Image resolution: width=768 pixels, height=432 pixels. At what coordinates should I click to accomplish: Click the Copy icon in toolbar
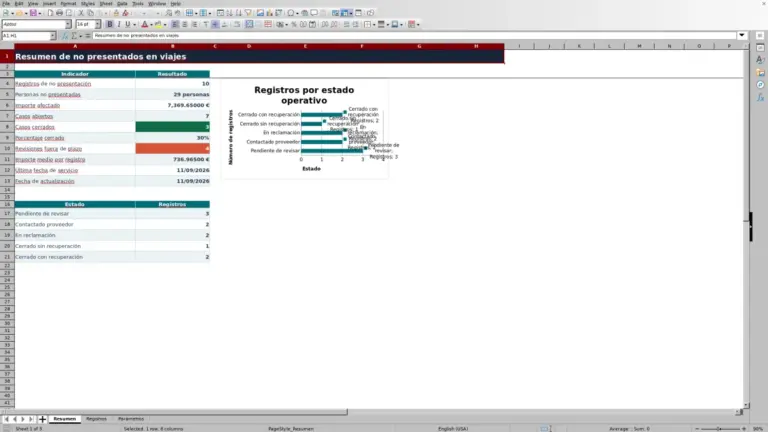pos(91,13)
